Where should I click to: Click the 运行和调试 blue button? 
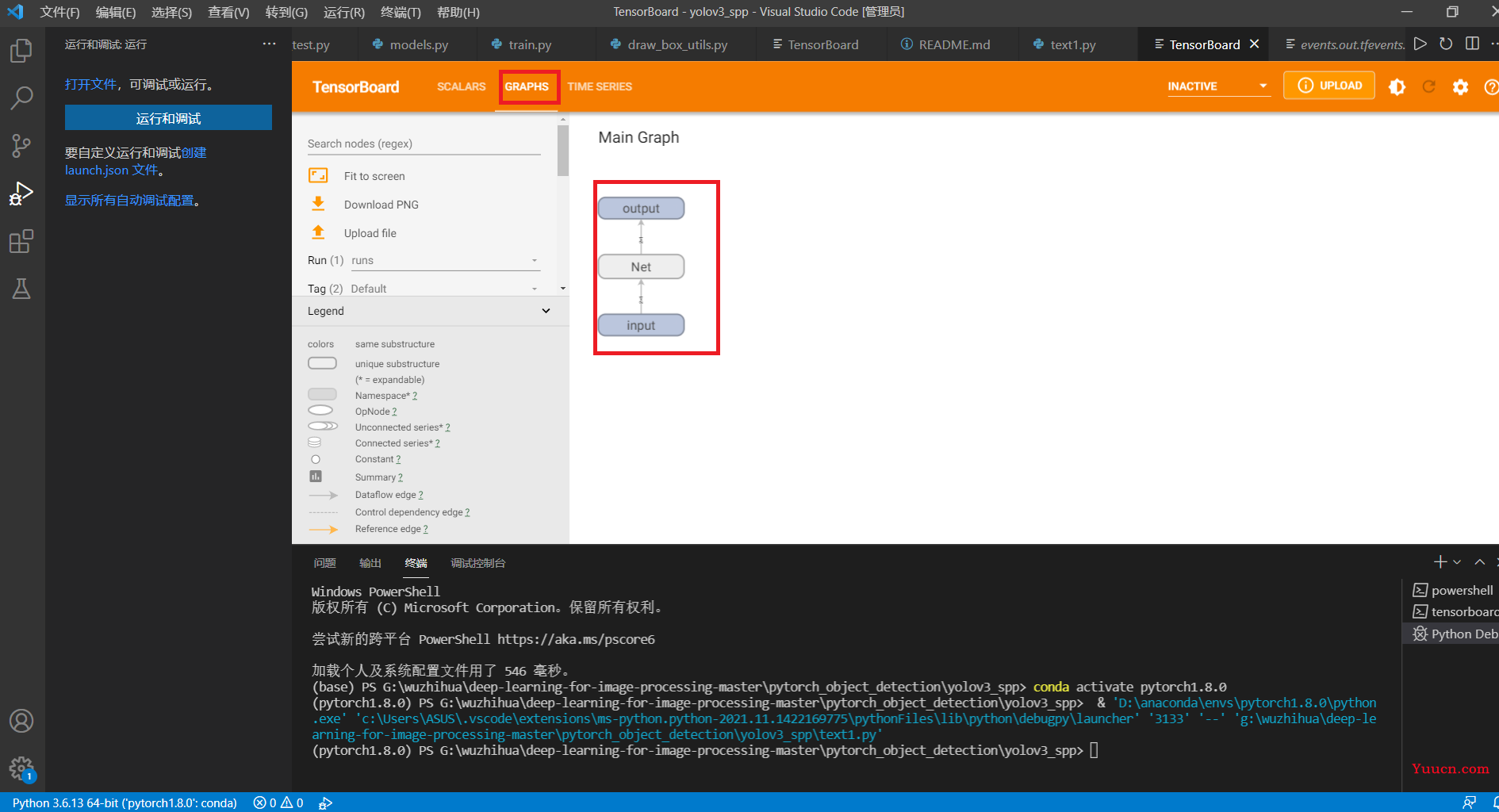pos(168,117)
